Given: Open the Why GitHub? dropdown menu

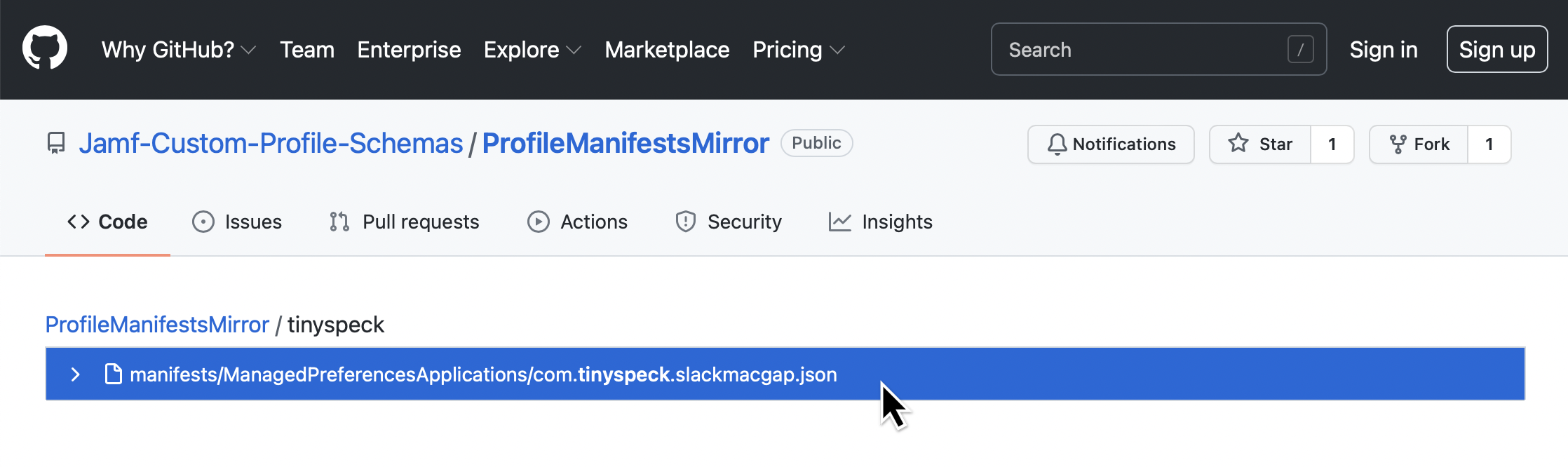Looking at the screenshot, I should coord(178,50).
